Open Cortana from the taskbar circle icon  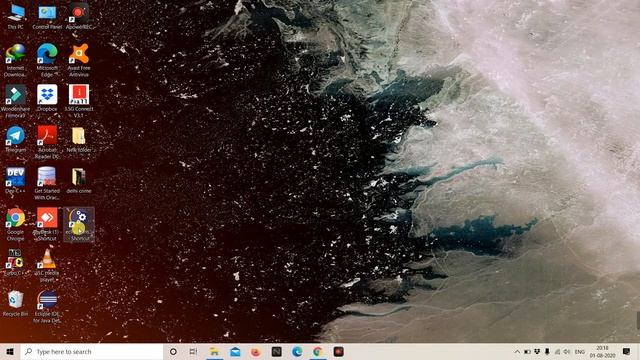tap(173, 351)
